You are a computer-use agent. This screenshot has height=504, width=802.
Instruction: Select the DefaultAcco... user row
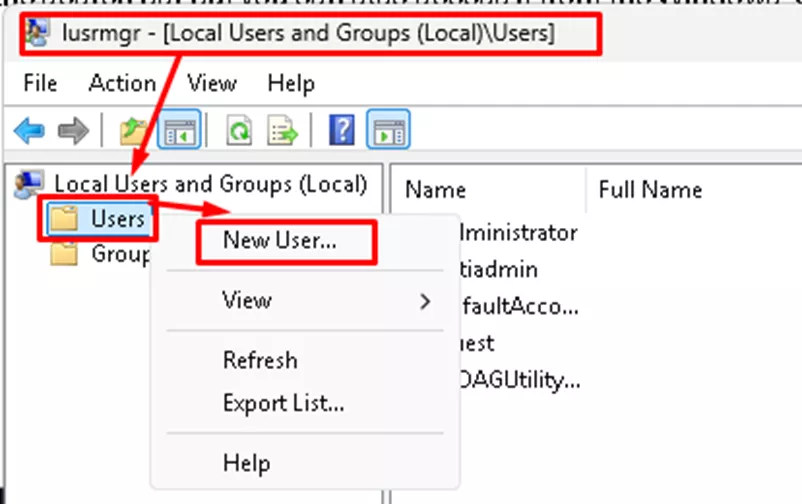[x=520, y=306]
